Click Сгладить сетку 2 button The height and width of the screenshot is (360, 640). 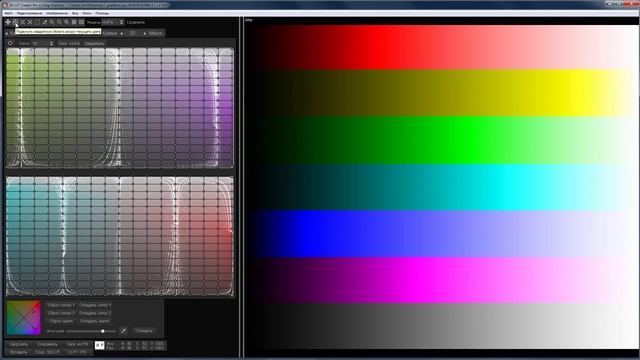click(x=95, y=313)
